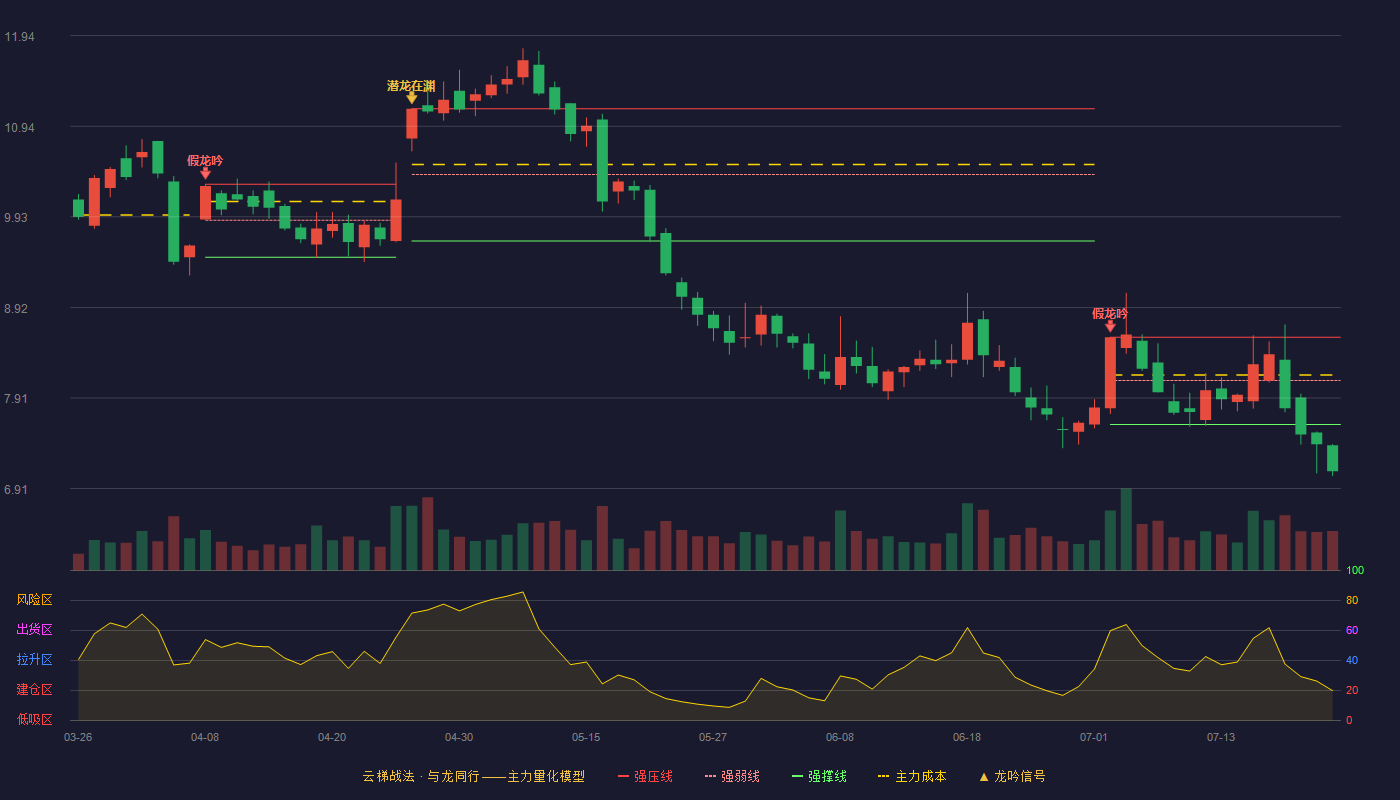Image resolution: width=1400 pixels, height=800 pixels.
Task: Toggle the 强撑线 legend entry
Action: 819,776
